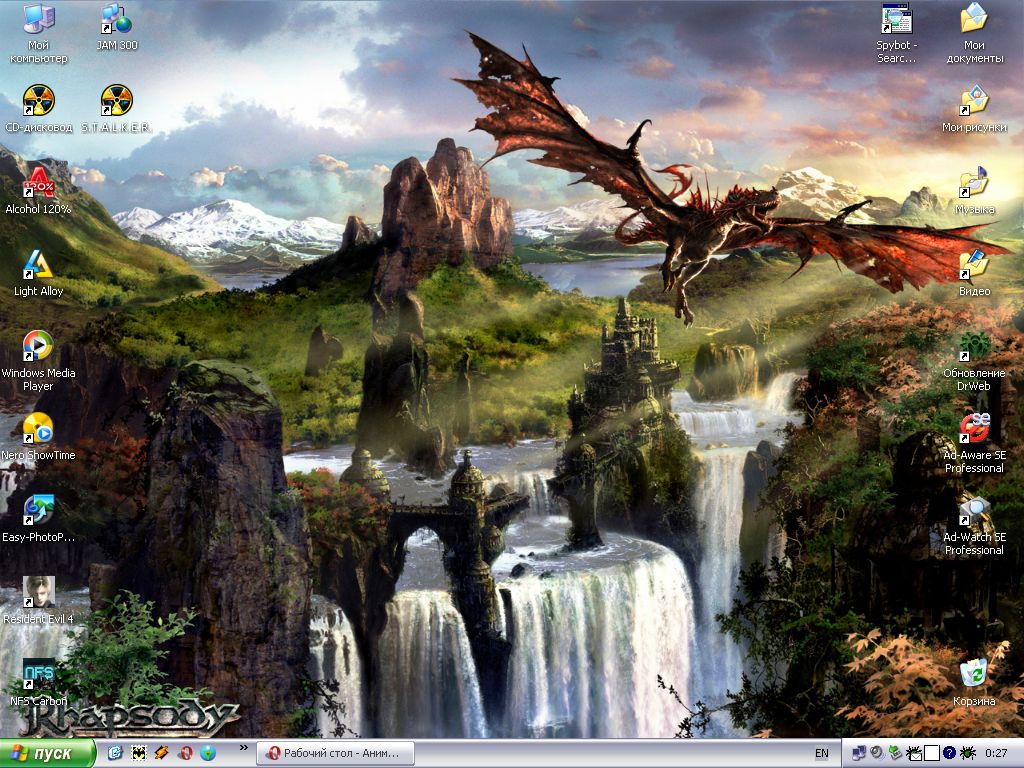Viewport: 1024px width, 768px height.
Task: Switch to Рабочий стол - Аним... taskbar window
Action: [x=335, y=754]
